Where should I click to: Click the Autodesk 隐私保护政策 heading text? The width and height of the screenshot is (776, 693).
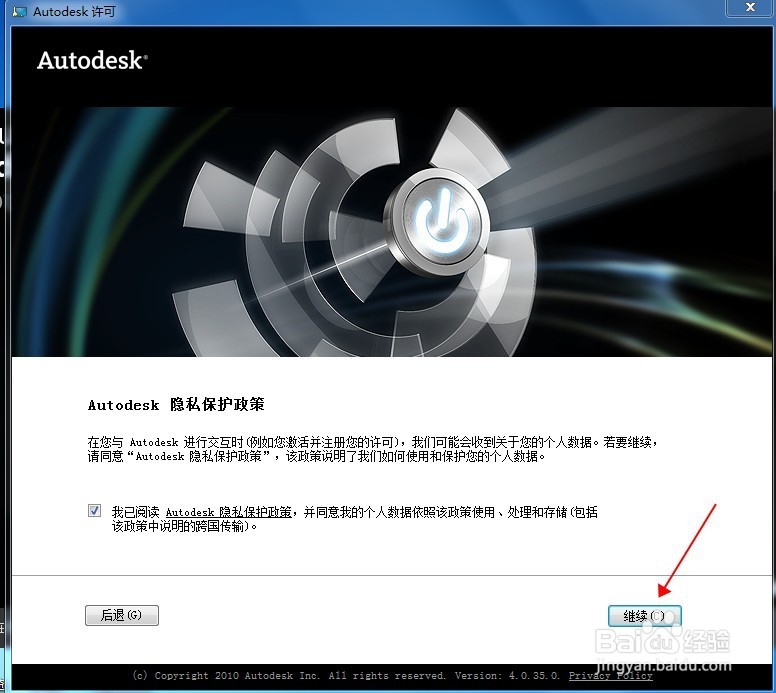(x=176, y=404)
